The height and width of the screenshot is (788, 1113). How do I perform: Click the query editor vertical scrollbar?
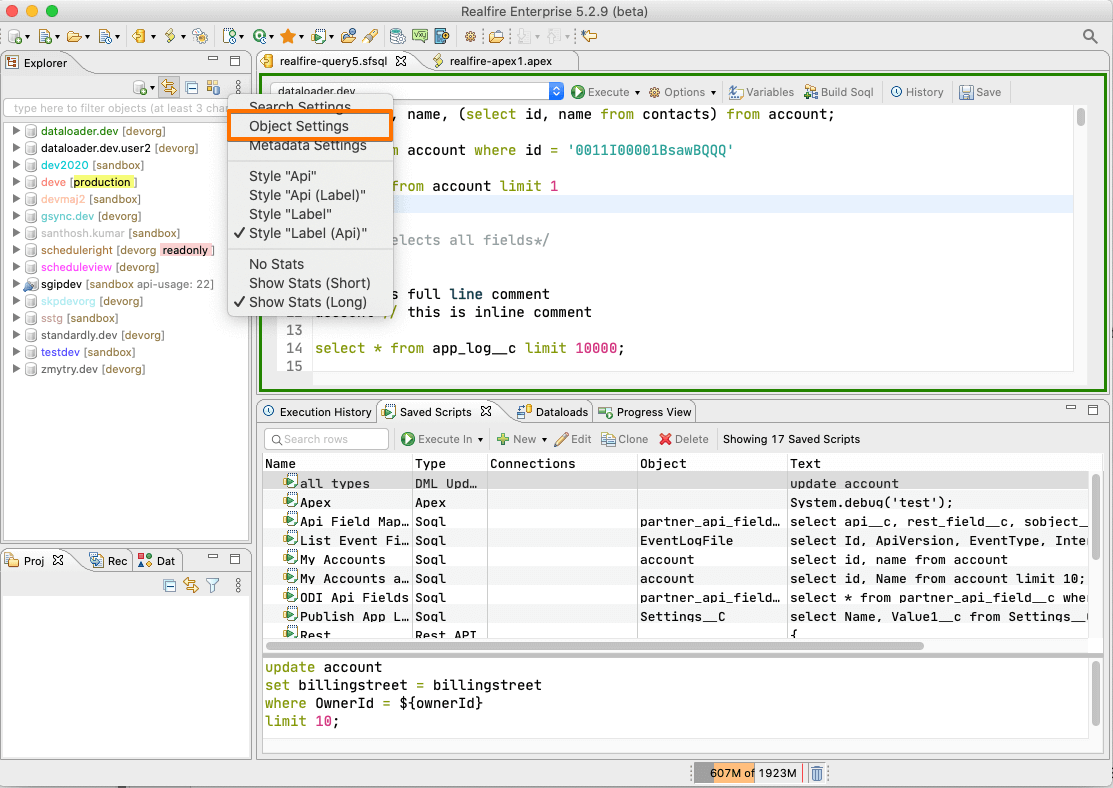click(1080, 116)
